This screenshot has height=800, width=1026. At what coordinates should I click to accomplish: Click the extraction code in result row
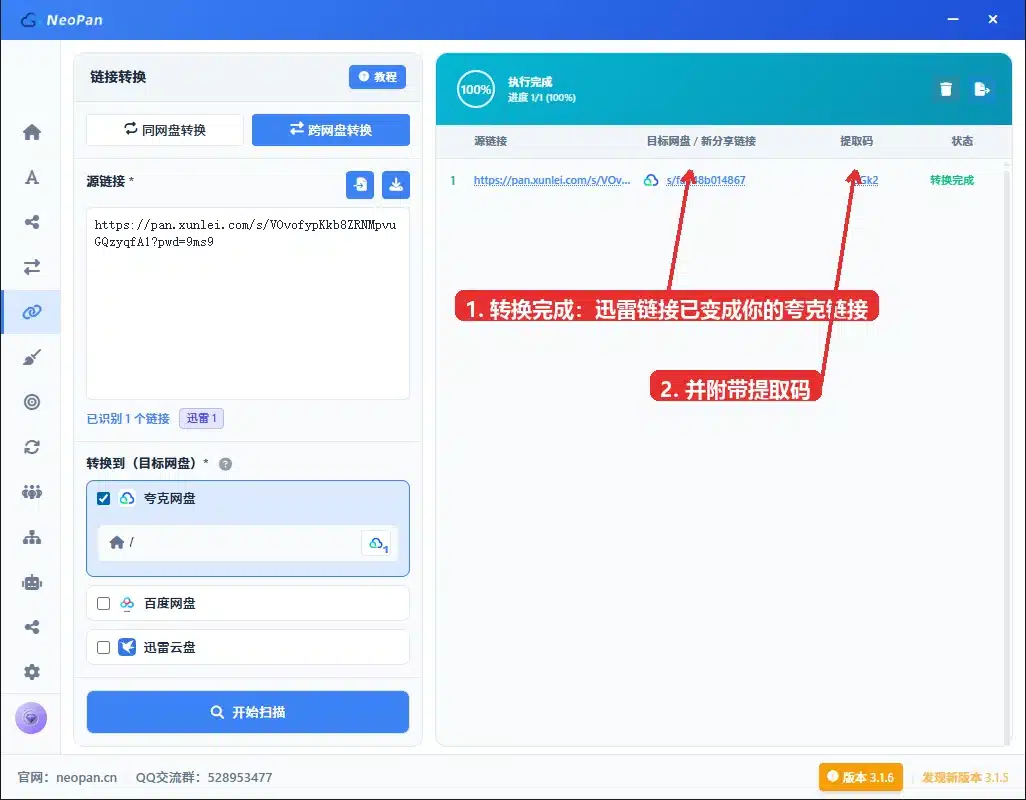click(865, 180)
